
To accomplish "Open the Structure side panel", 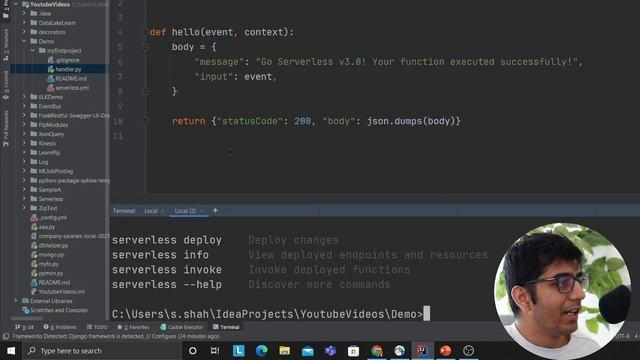I will (x=6, y=45).
